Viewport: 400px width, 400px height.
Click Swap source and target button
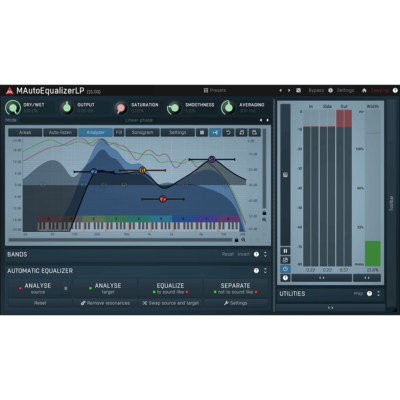pyautogui.click(x=170, y=303)
